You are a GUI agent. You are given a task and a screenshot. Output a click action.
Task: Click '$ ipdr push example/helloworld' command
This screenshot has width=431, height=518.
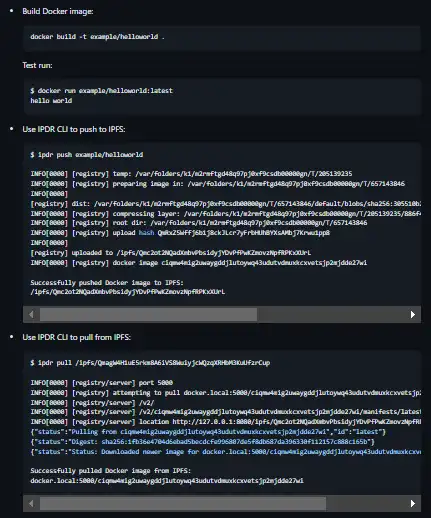(x=87, y=155)
